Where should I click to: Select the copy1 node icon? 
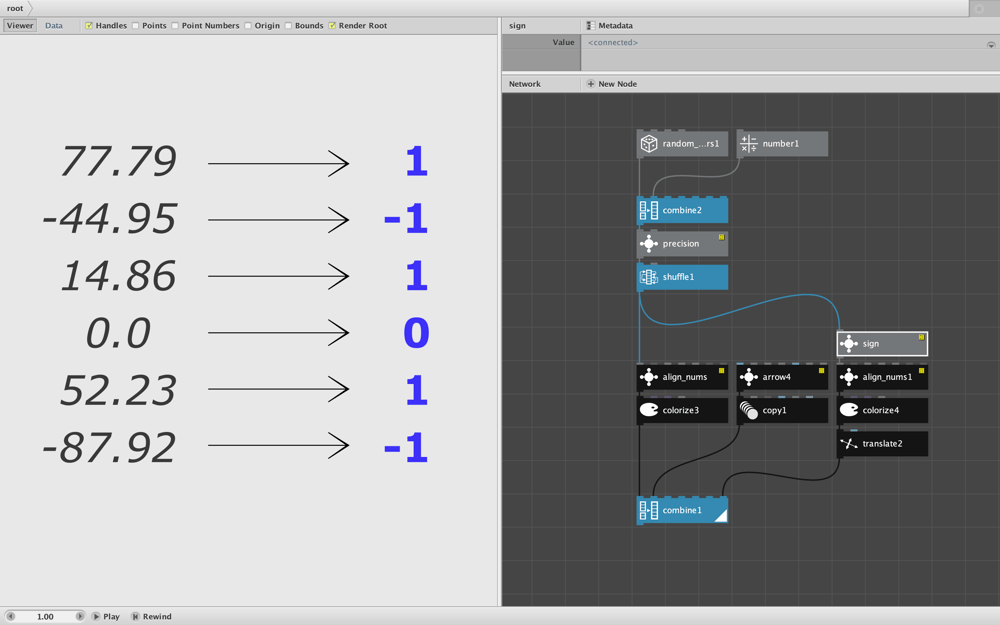(x=749, y=410)
